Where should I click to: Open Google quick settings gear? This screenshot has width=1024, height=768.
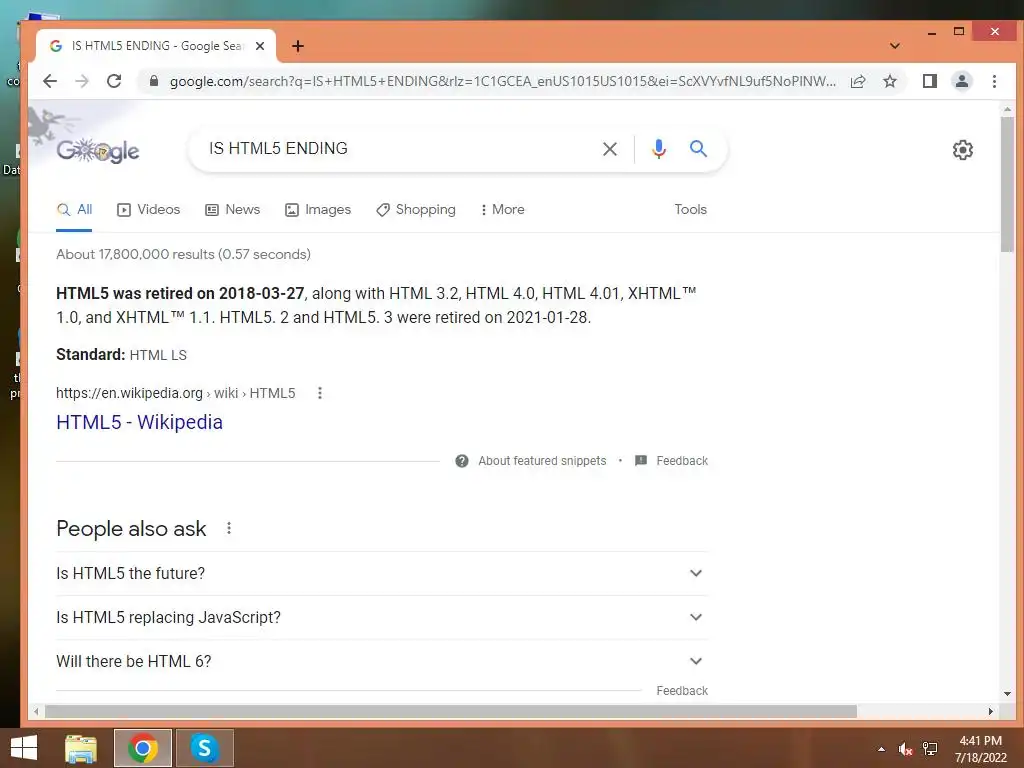coord(963,150)
